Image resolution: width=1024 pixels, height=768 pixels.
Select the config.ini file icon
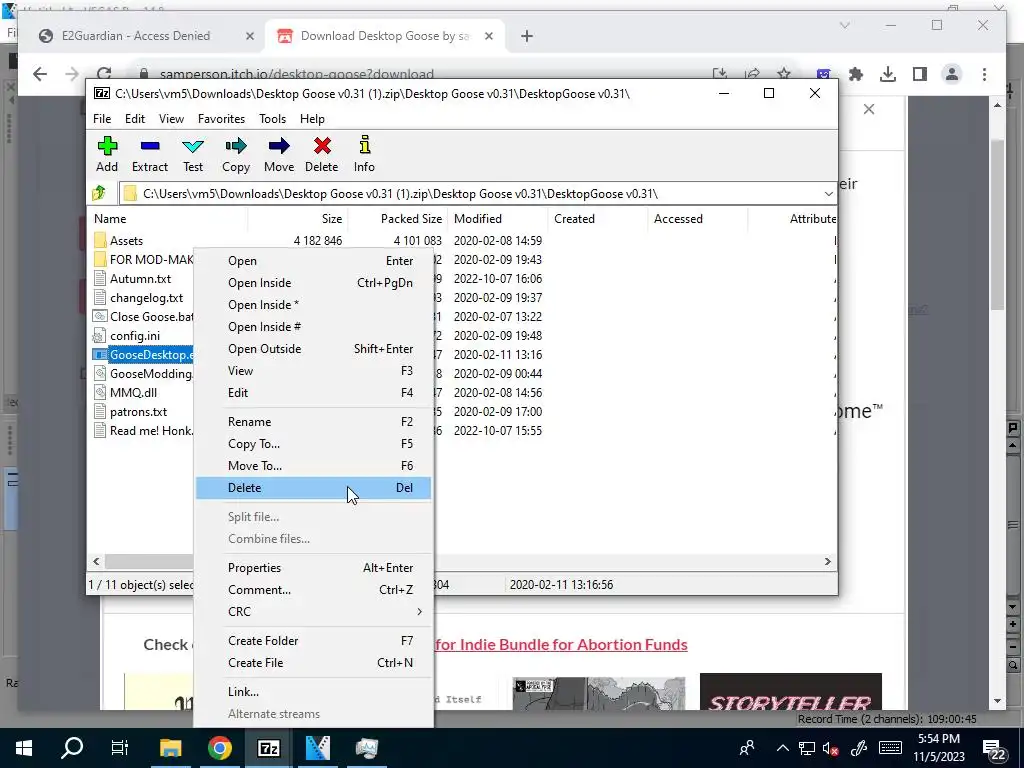pyautogui.click(x=100, y=336)
